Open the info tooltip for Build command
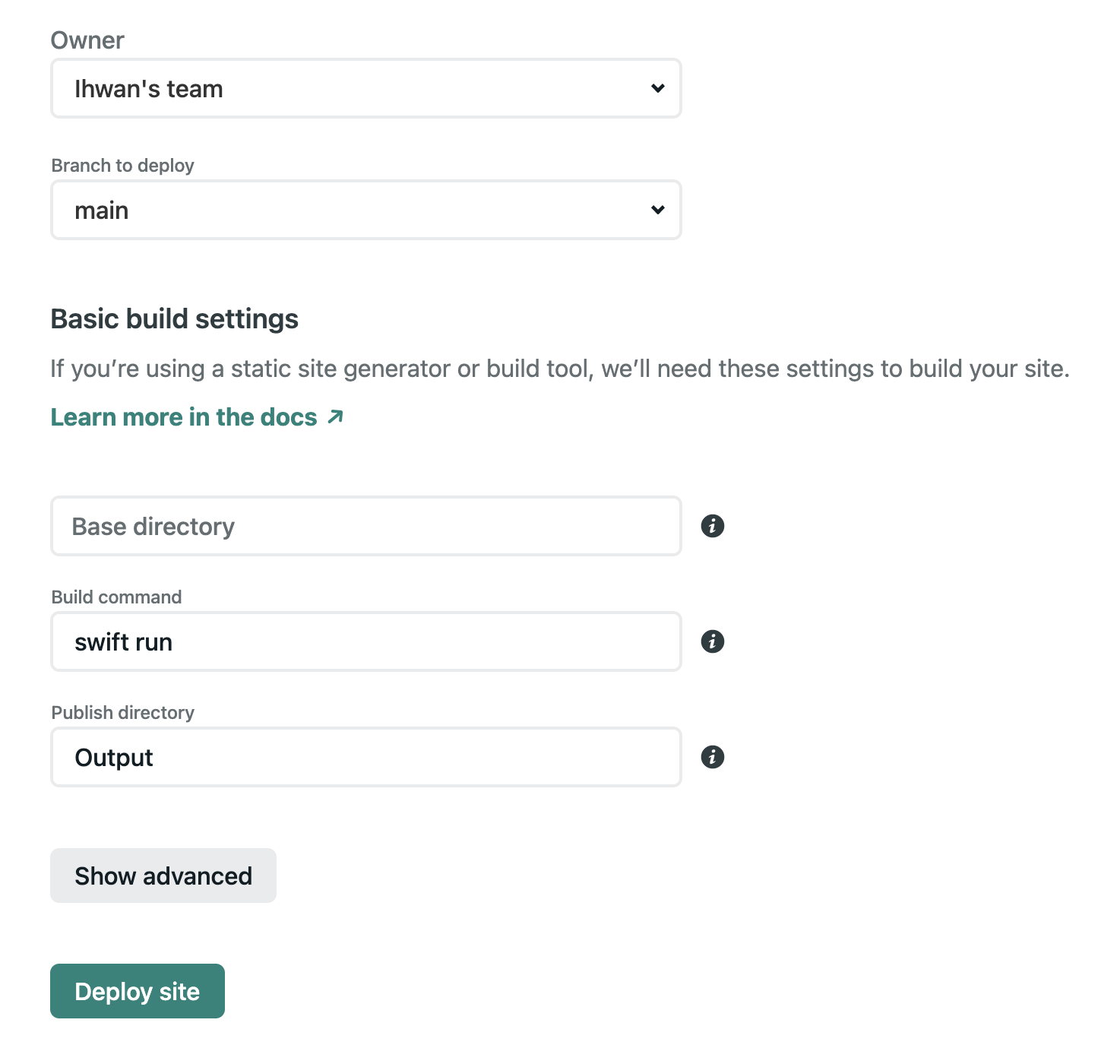The height and width of the screenshot is (1064, 1120). [712, 641]
